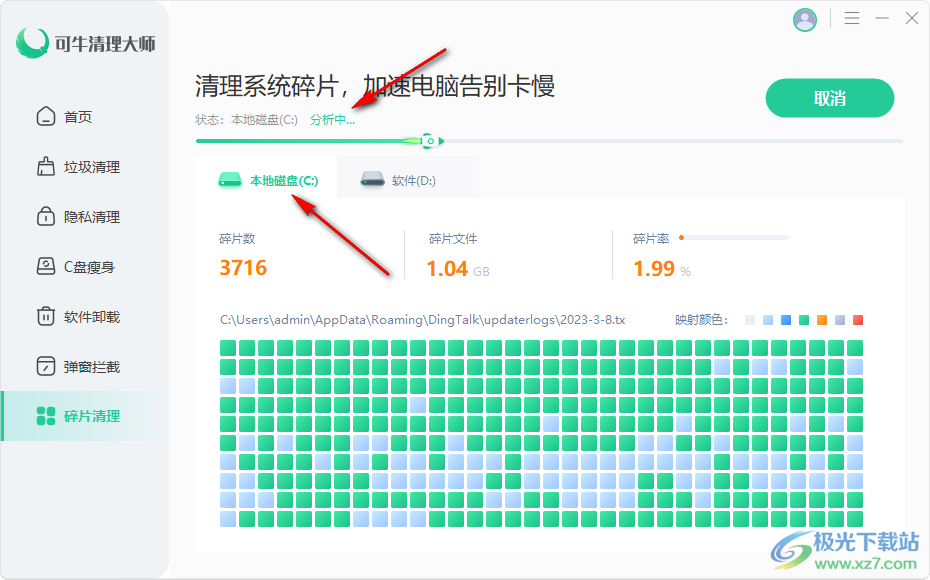930x580 pixels.
Task: Open the hamburger main menu
Action: pos(852,19)
